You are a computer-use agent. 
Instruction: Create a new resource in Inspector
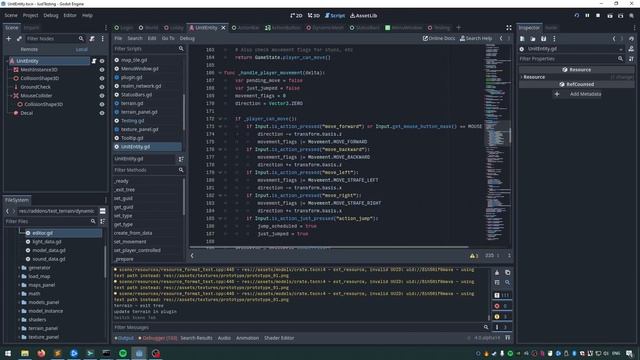pos(522,39)
